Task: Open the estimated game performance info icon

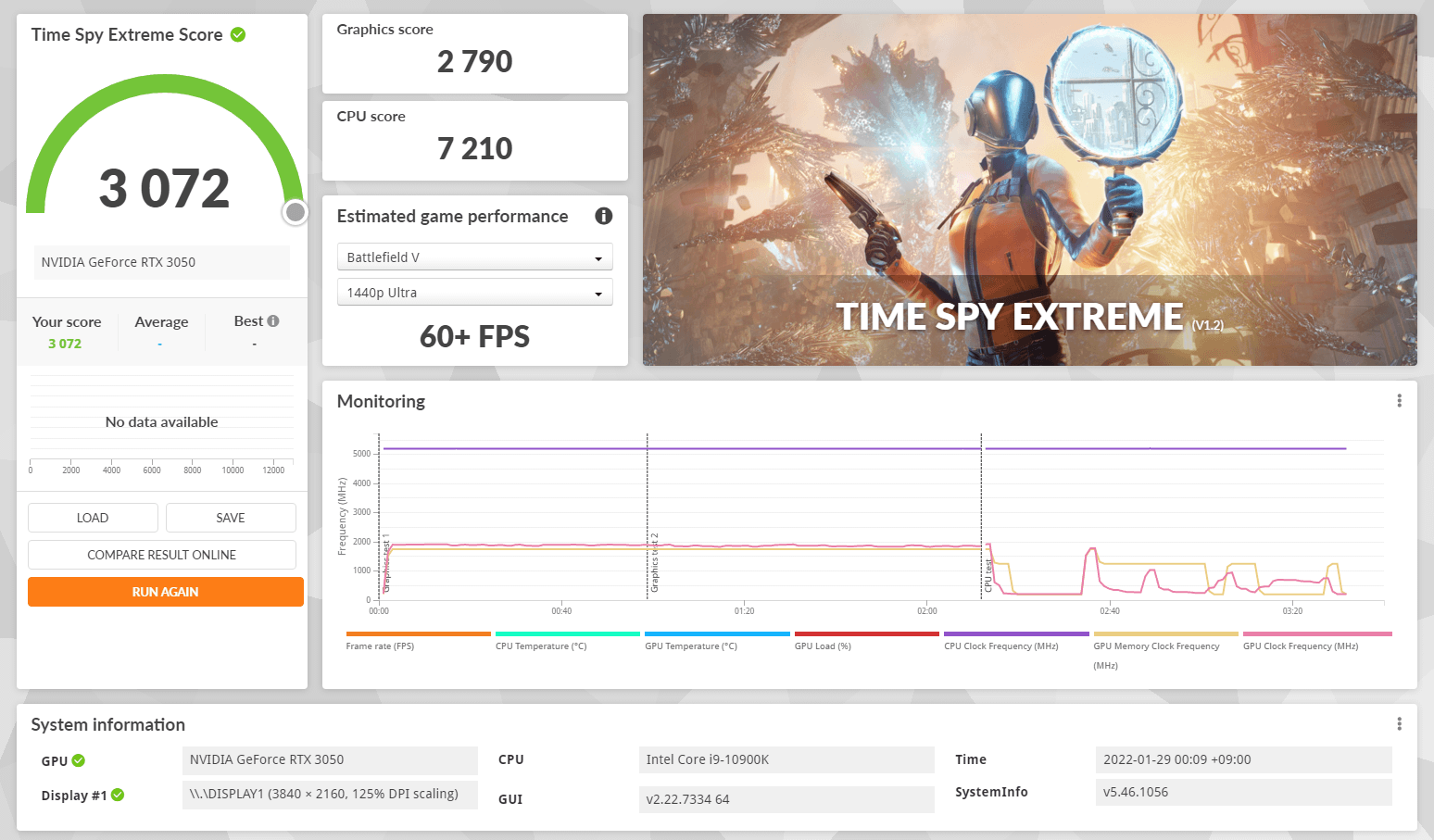Action: [x=604, y=216]
